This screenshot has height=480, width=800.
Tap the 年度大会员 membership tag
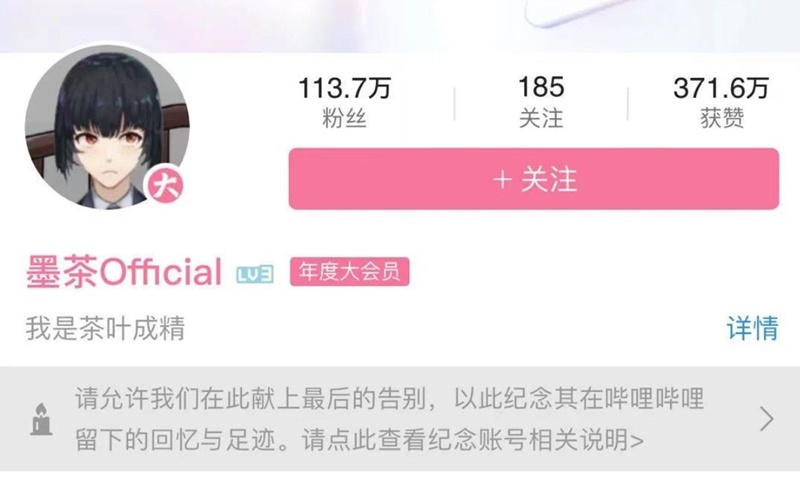[349, 271]
